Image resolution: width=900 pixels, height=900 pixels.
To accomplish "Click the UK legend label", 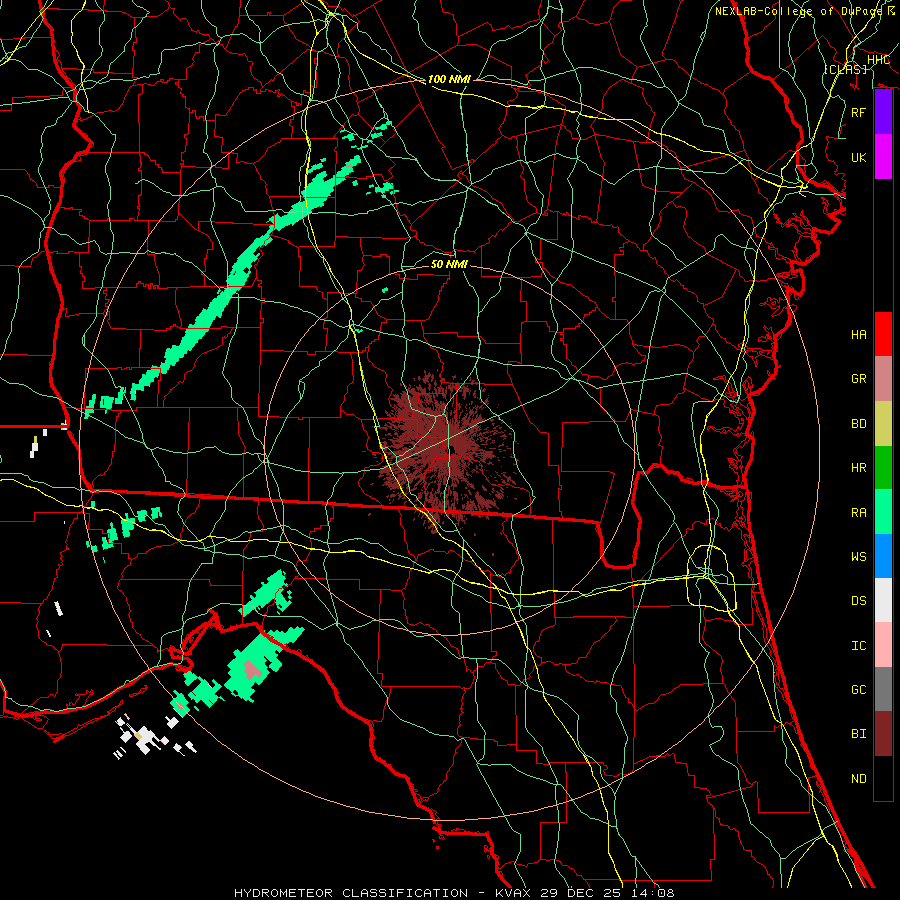I will point(859,157).
